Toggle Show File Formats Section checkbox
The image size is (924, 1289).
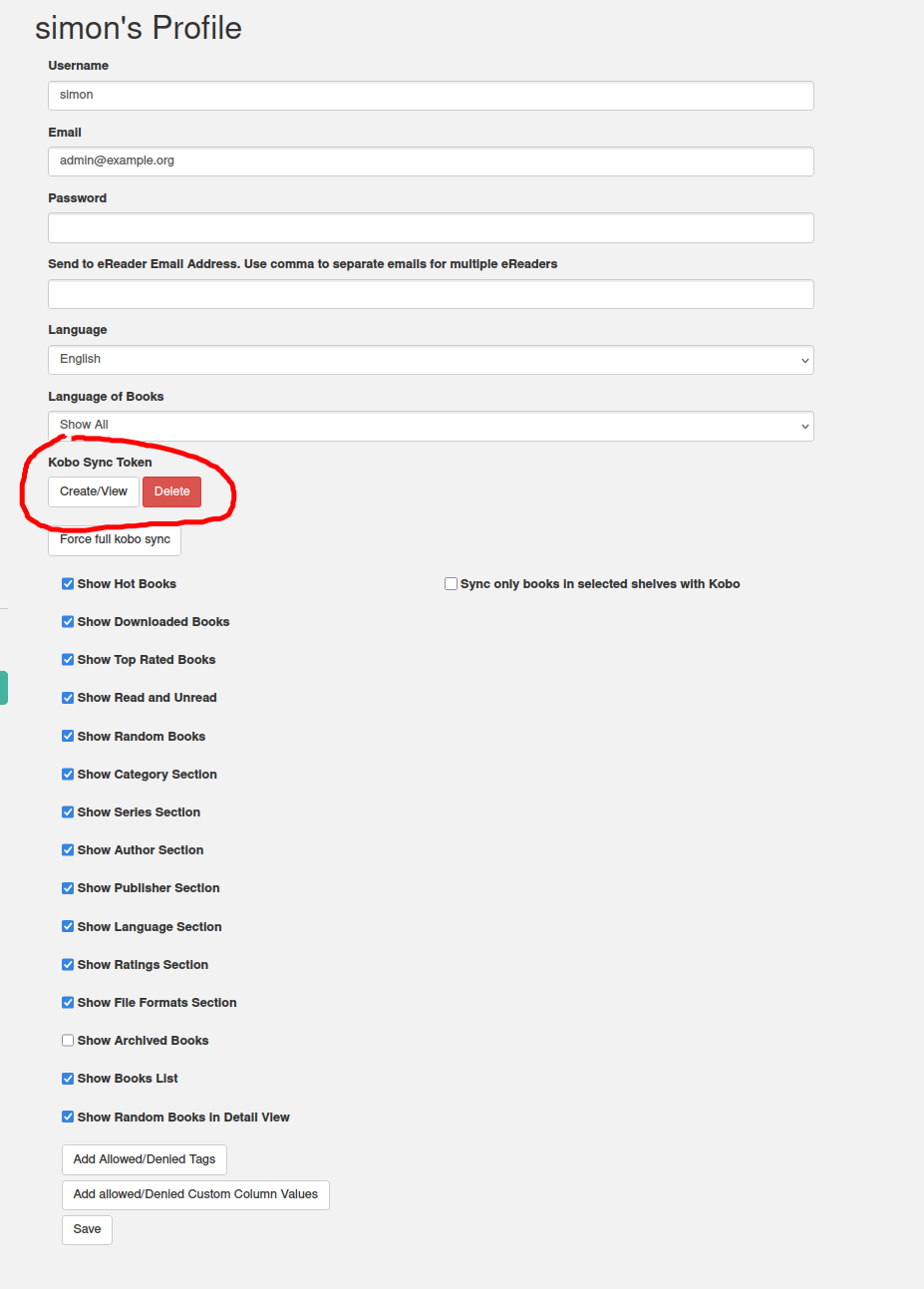[x=68, y=1003]
